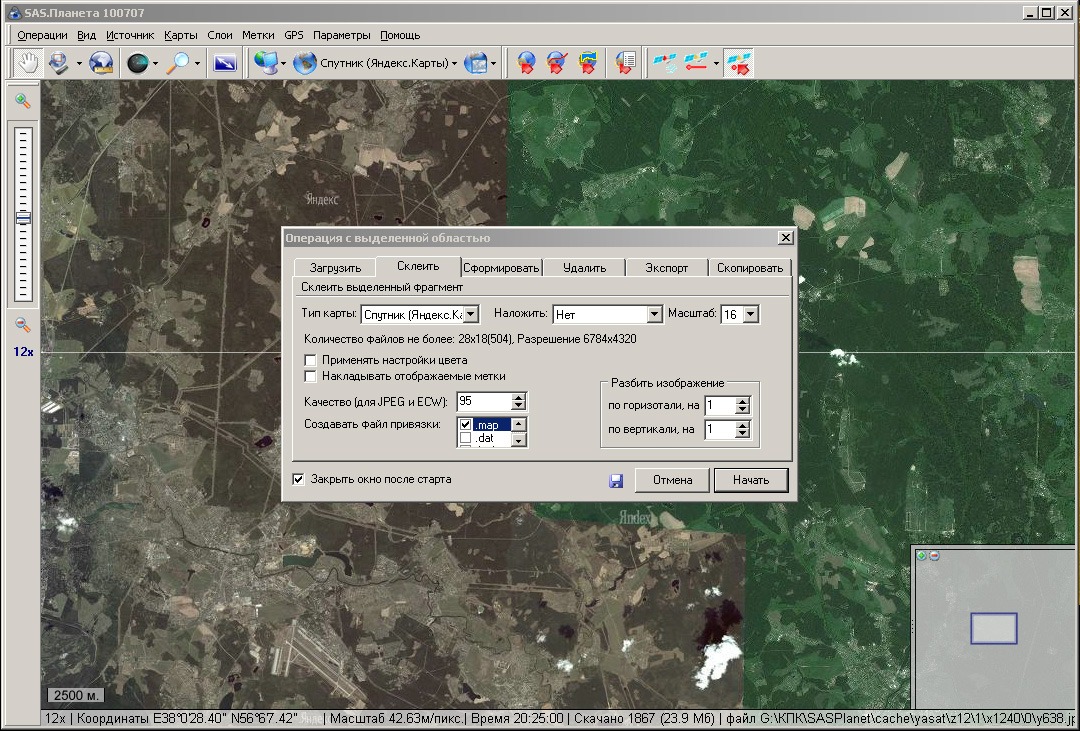The height and width of the screenshot is (731, 1080).
Task: Switch to the 'Скопировать' tab
Action: point(750,268)
